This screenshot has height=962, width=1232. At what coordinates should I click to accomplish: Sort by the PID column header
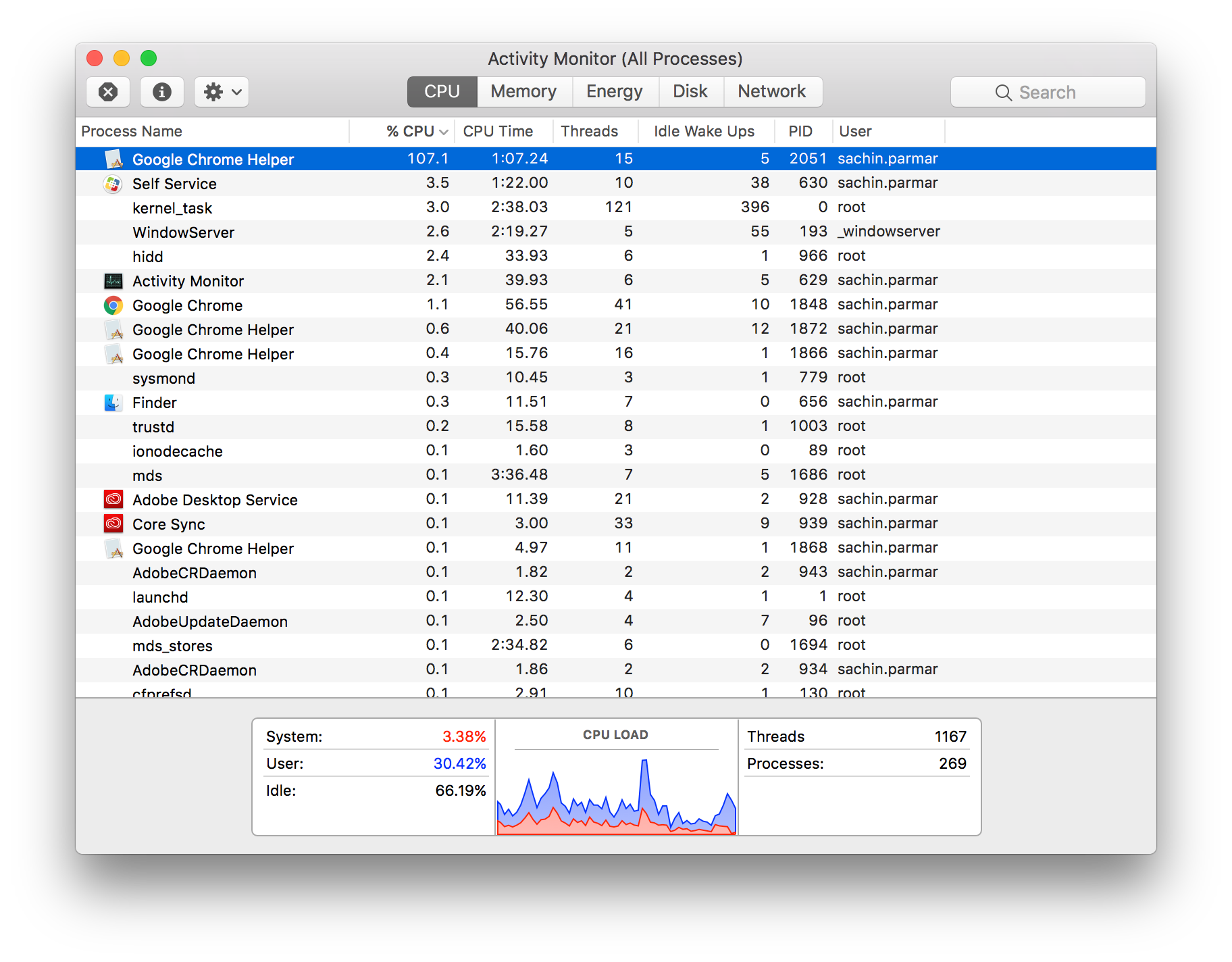804,131
